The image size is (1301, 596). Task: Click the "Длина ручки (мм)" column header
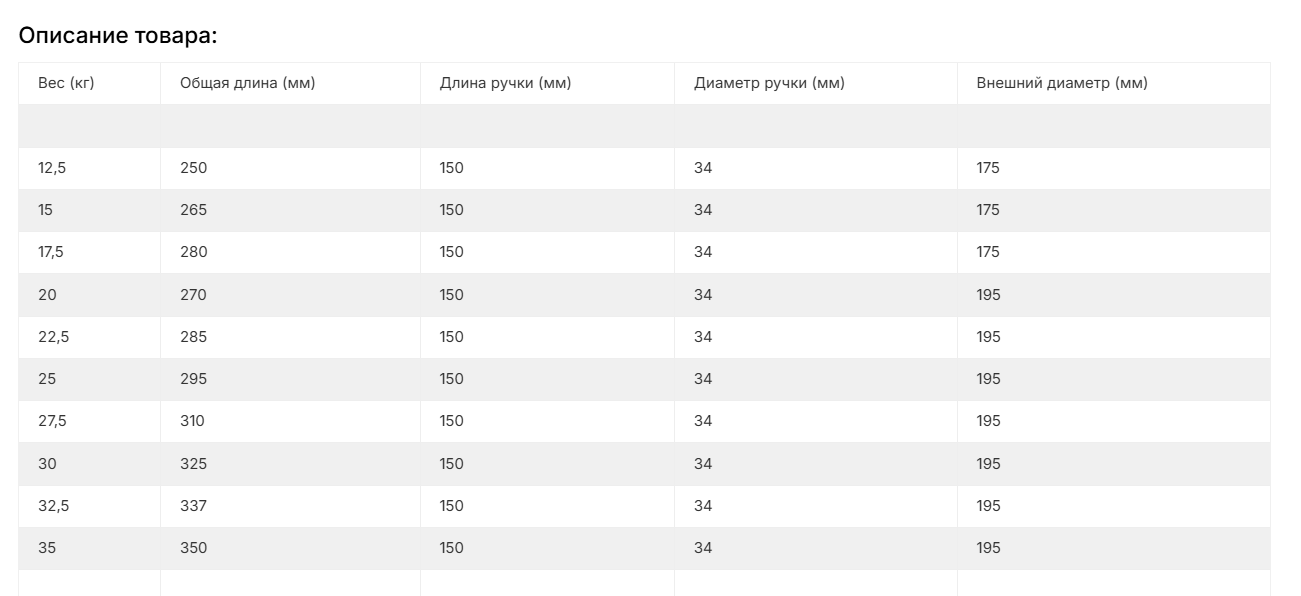pos(505,83)
